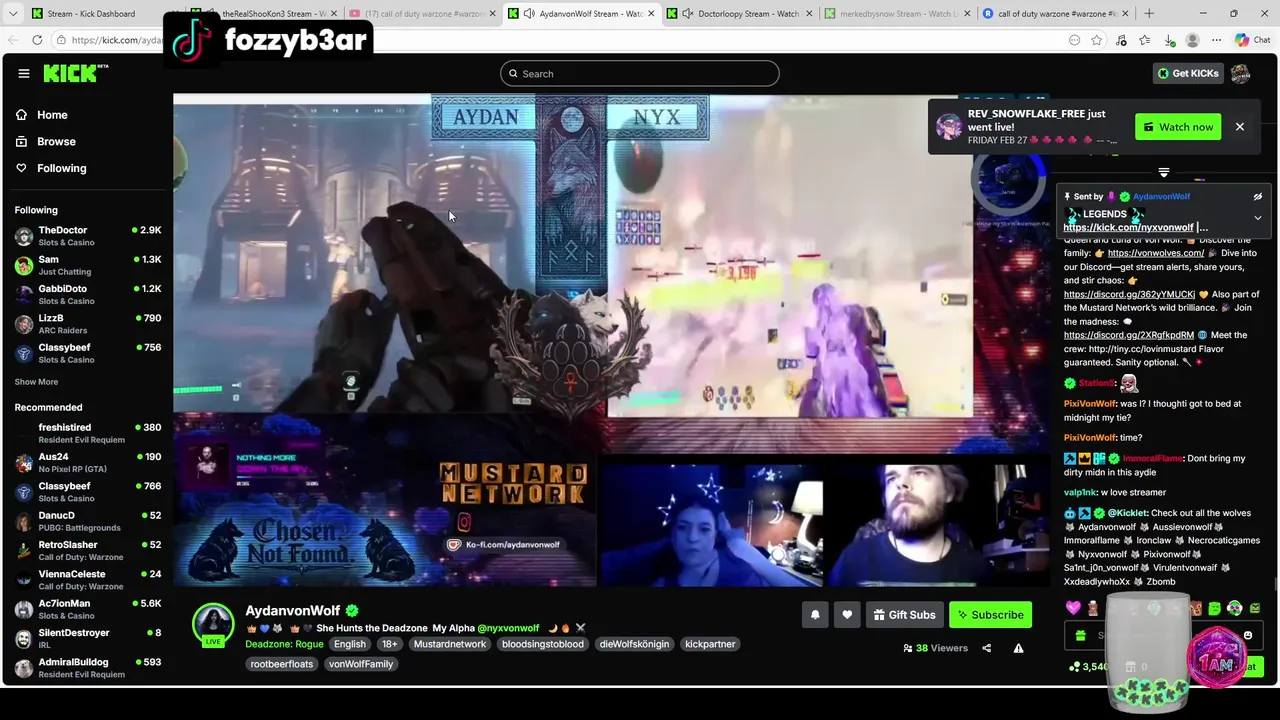
Task: Open the vonwolves.com link in chat
Action: pyautogui.click(x=1156, y=253)
